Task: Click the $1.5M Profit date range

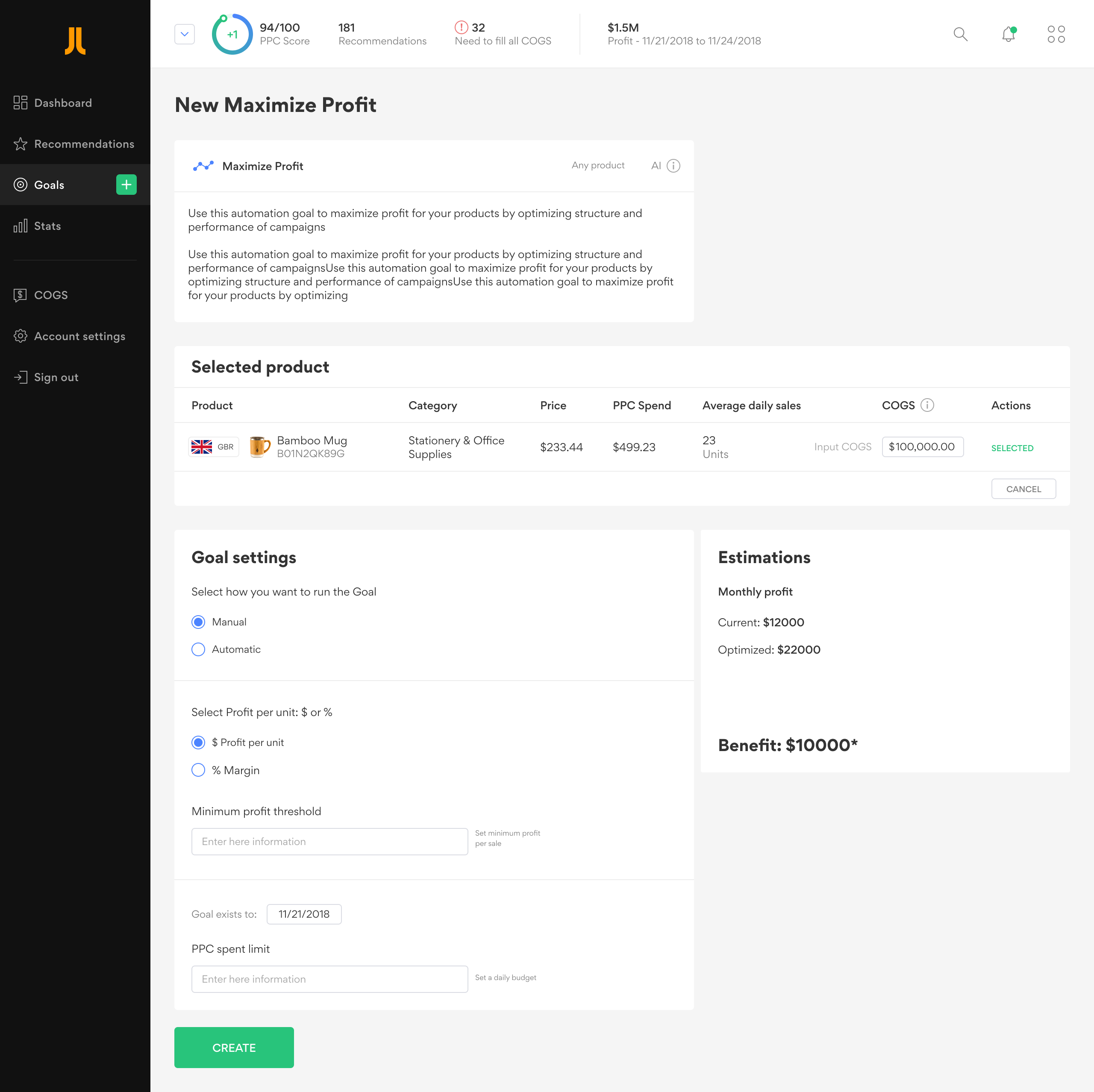Action: 684,34
